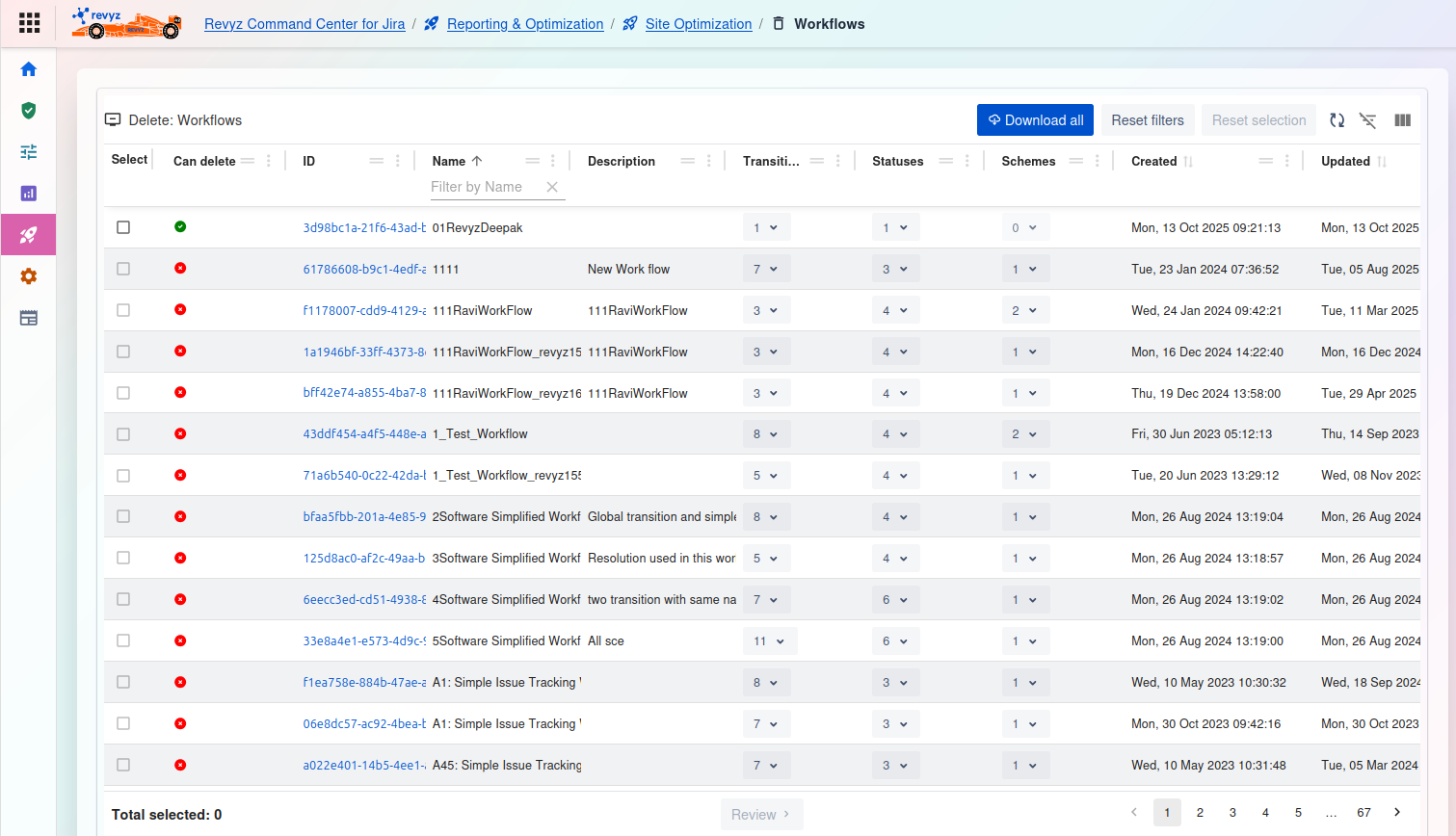Open the sliders tuning icon in sidebar
This screenshot has height=836, width=1456.
[x=29, y=152]
